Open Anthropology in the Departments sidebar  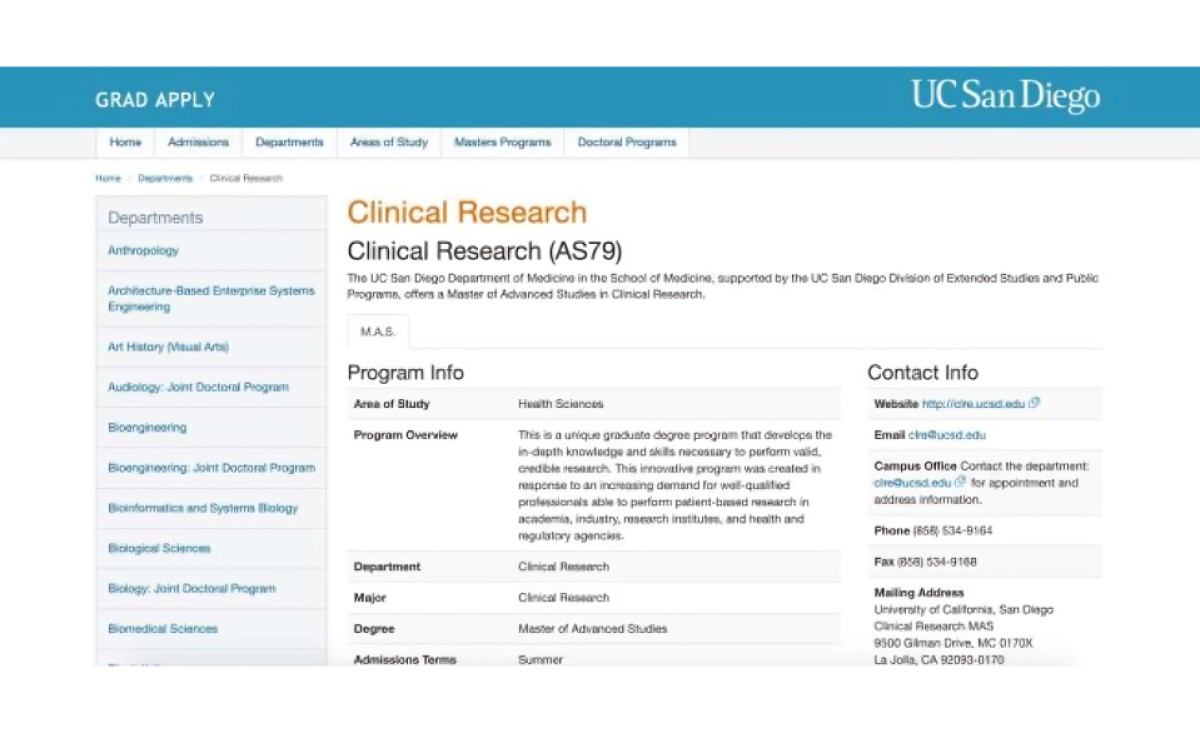tap(143, 251)
